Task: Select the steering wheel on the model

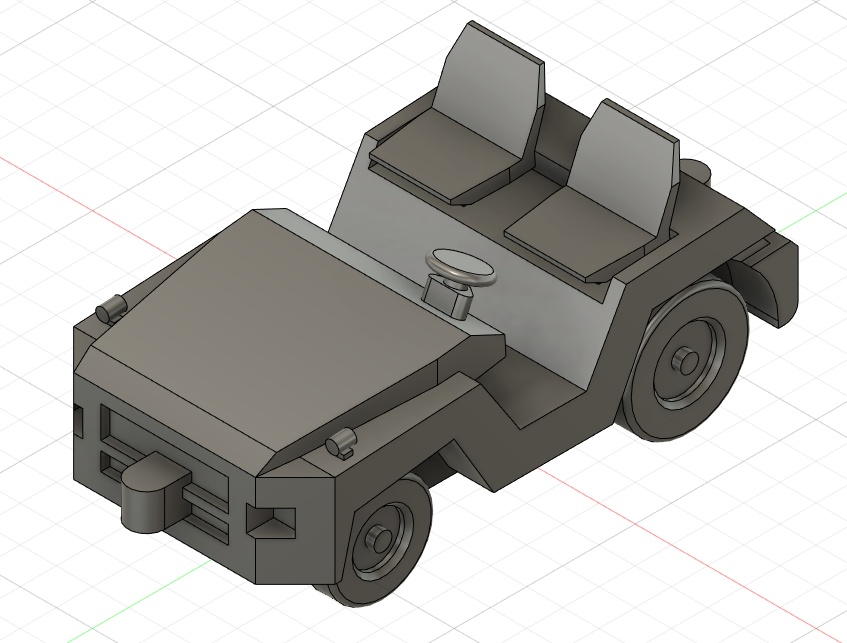Action: click(460, 266)
